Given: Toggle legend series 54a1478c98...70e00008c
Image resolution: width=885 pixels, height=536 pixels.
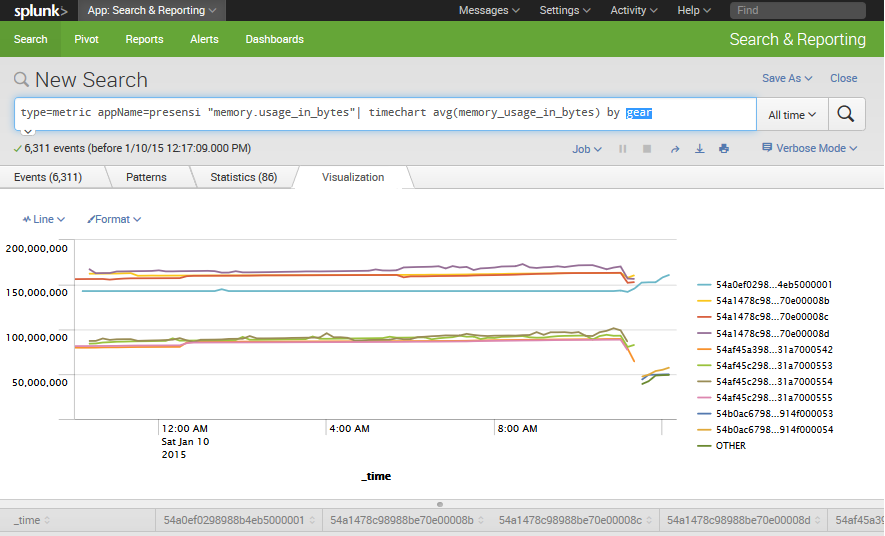Looking at the screenshot, I should [x=763, y=317].
